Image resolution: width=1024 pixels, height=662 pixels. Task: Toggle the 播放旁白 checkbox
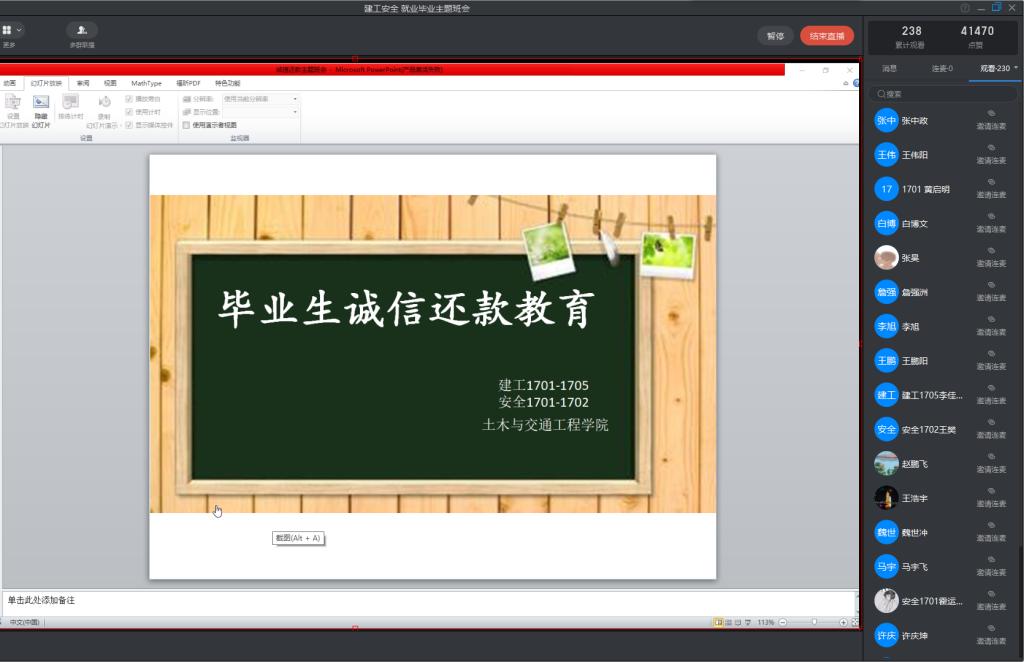point(129,99)
